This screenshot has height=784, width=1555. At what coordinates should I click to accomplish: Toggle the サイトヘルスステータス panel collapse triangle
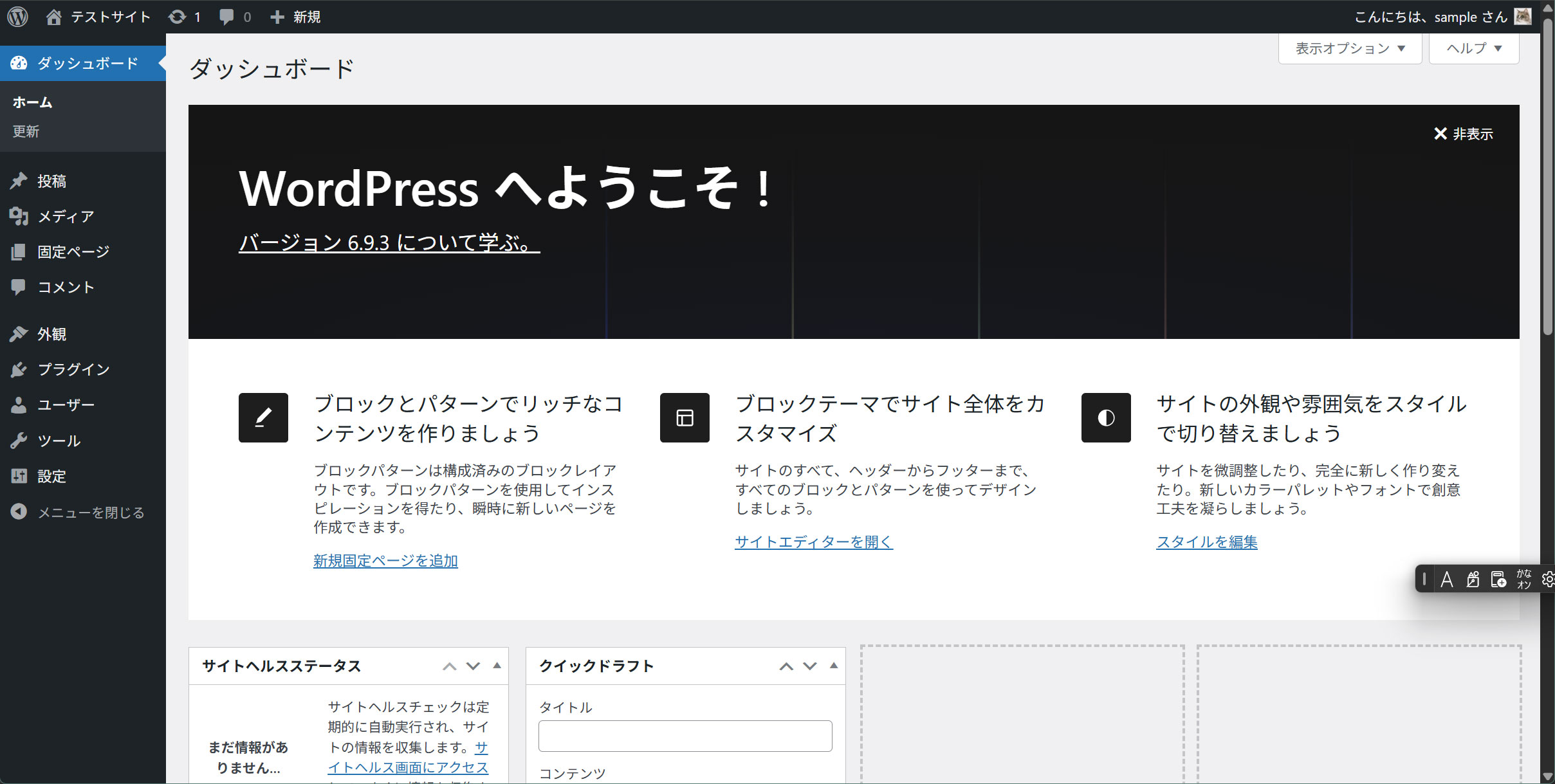point(497,666)
